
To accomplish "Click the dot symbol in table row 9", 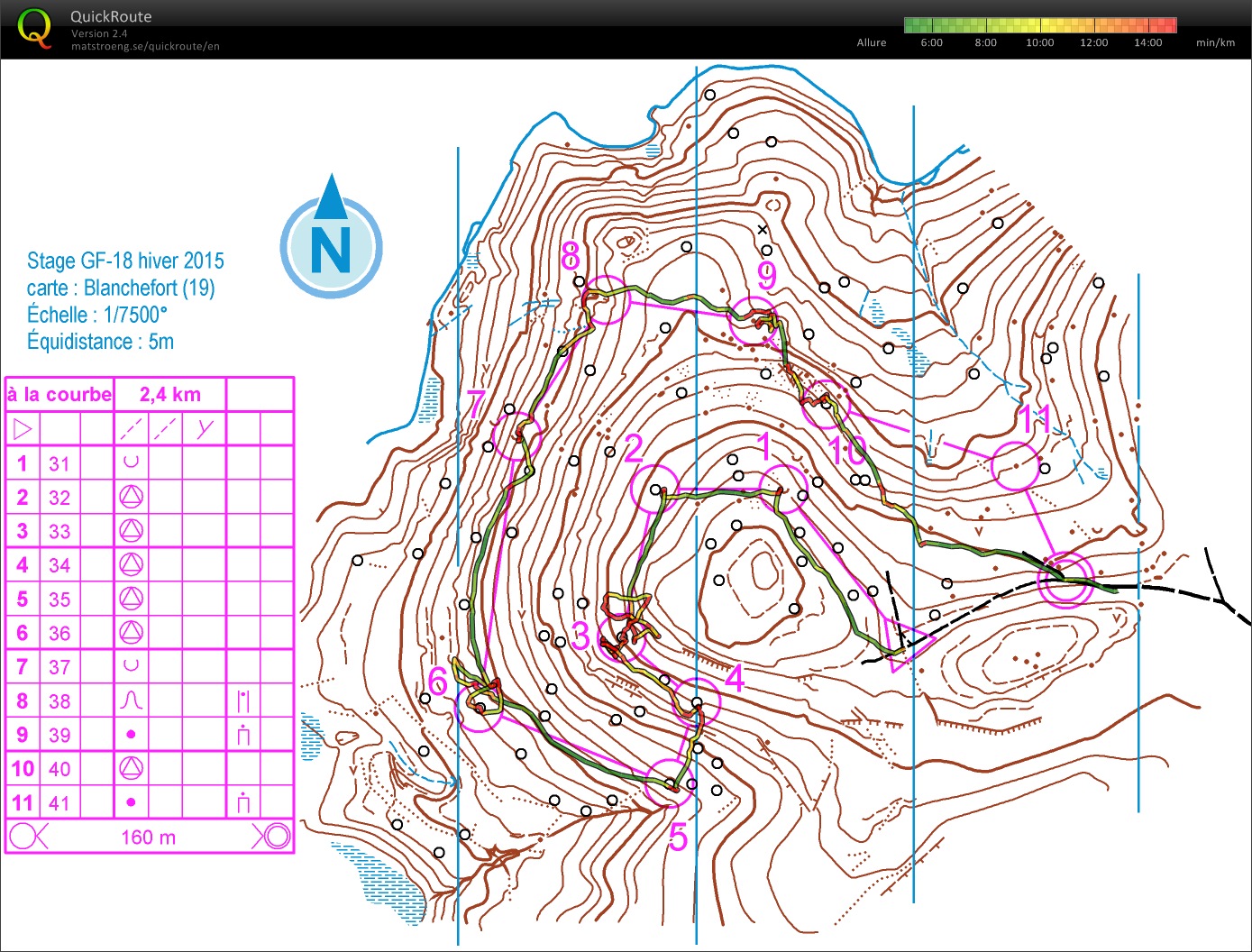I will point(131,735).
